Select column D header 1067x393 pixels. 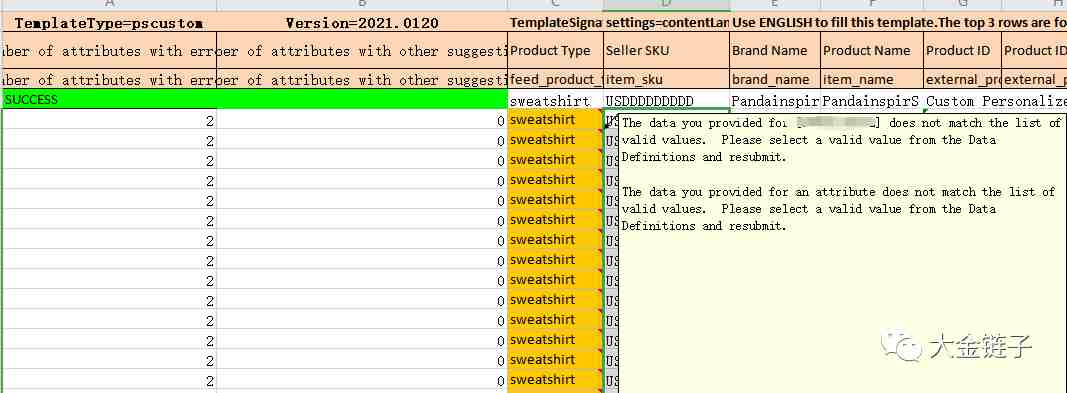(x=666, y=5)
